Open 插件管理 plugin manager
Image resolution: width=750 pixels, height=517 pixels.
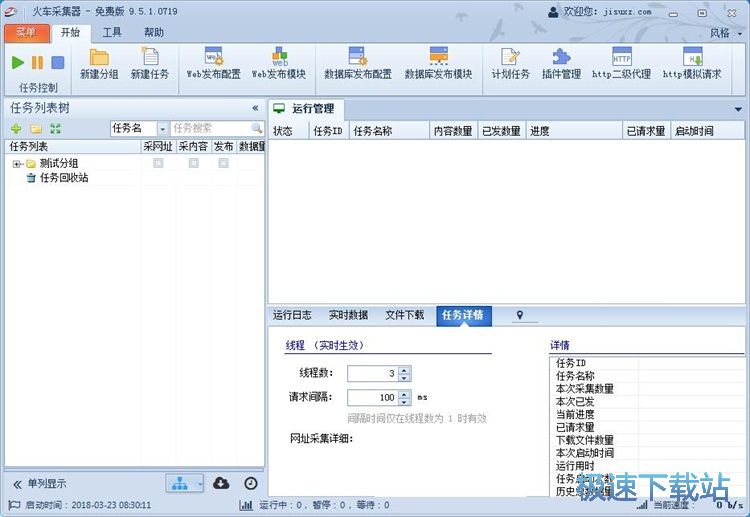pyautogui.click(x=561, y=62)
